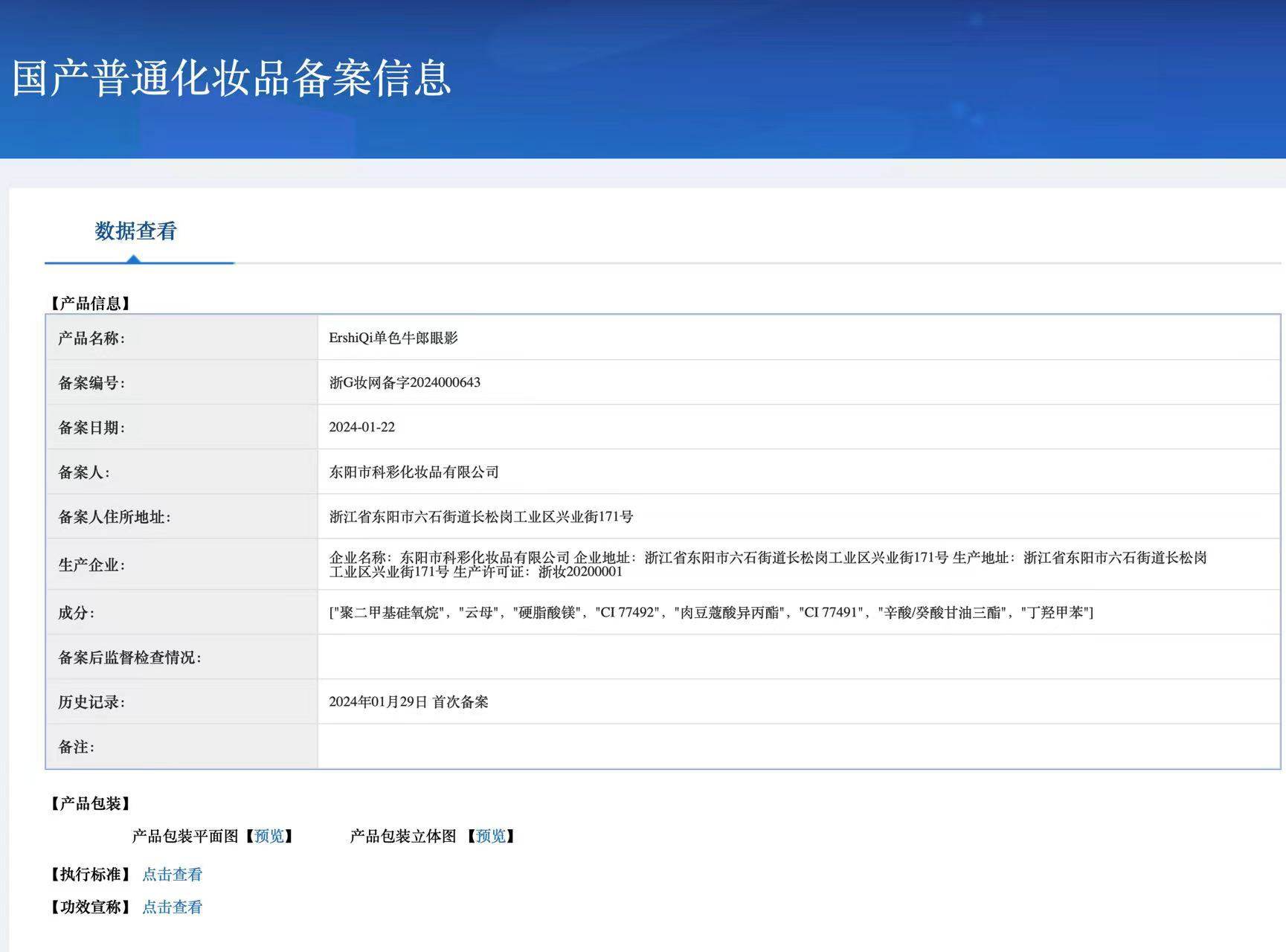Select filing date 2024-01-22
The width and height of the screenshot is (1286, 952).
click(x=361, y=427)
